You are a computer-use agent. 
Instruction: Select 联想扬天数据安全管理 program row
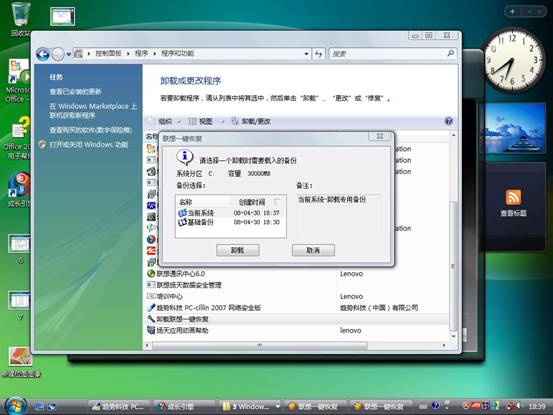[x=189, y=285]
